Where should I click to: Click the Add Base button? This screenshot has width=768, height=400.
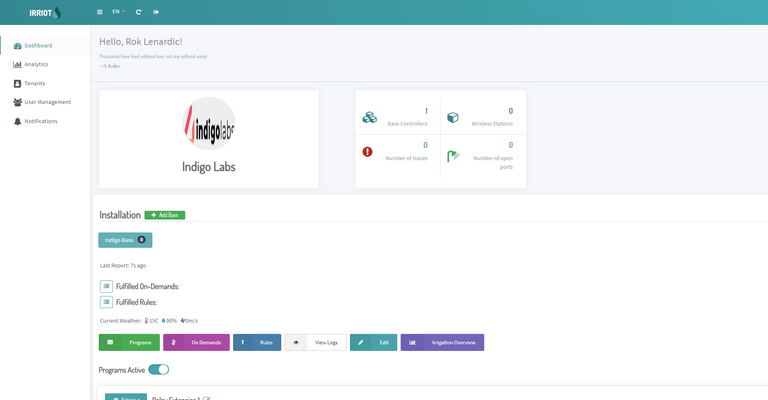tap(165, 215)
